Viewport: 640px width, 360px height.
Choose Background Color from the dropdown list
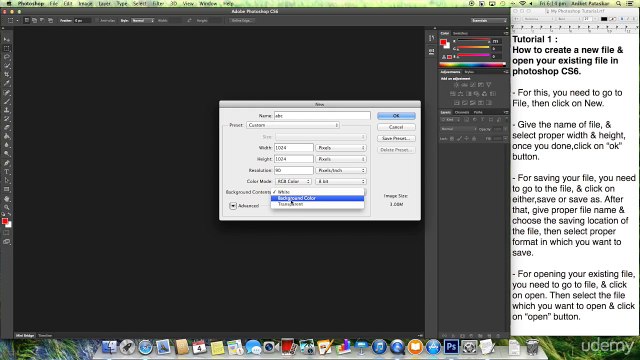[317, 198]
